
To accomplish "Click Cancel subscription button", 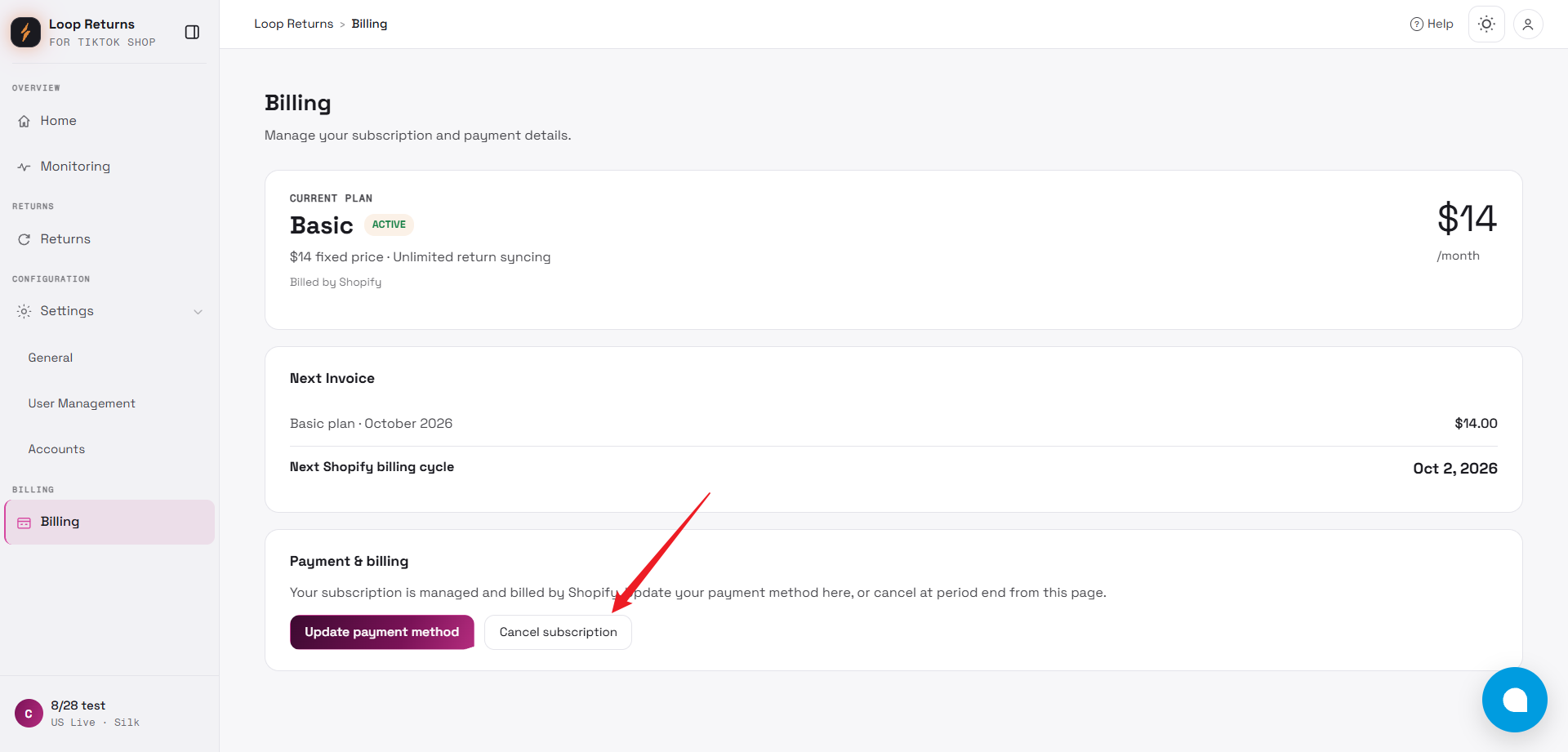I will (559, 632).
